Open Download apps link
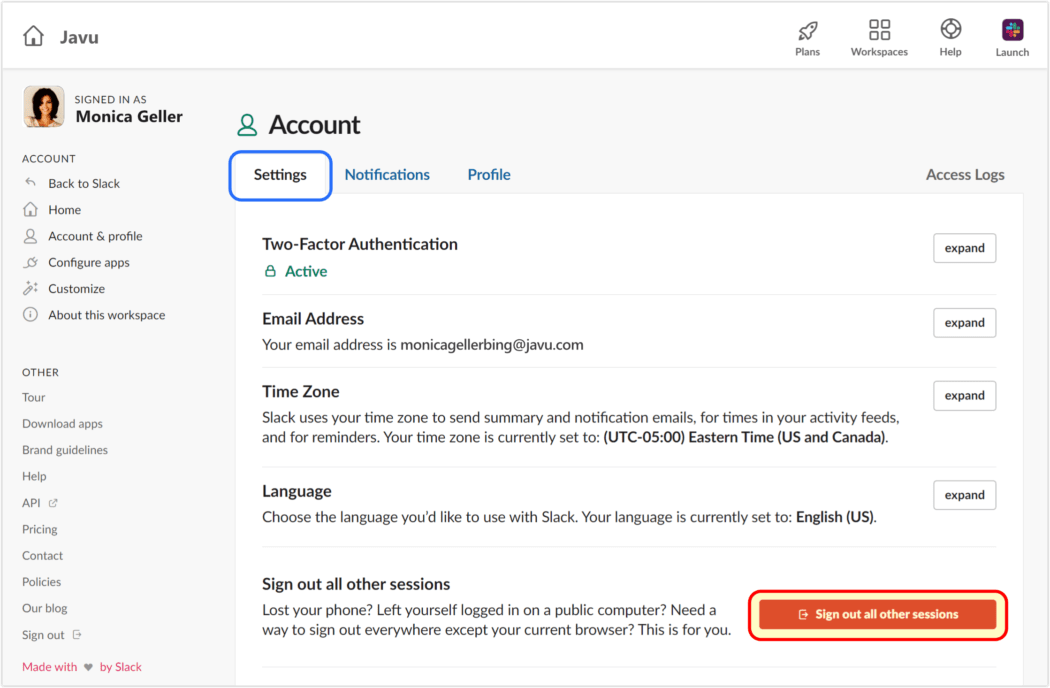This screenshot has width=1050, height=688. click(62, 423)
